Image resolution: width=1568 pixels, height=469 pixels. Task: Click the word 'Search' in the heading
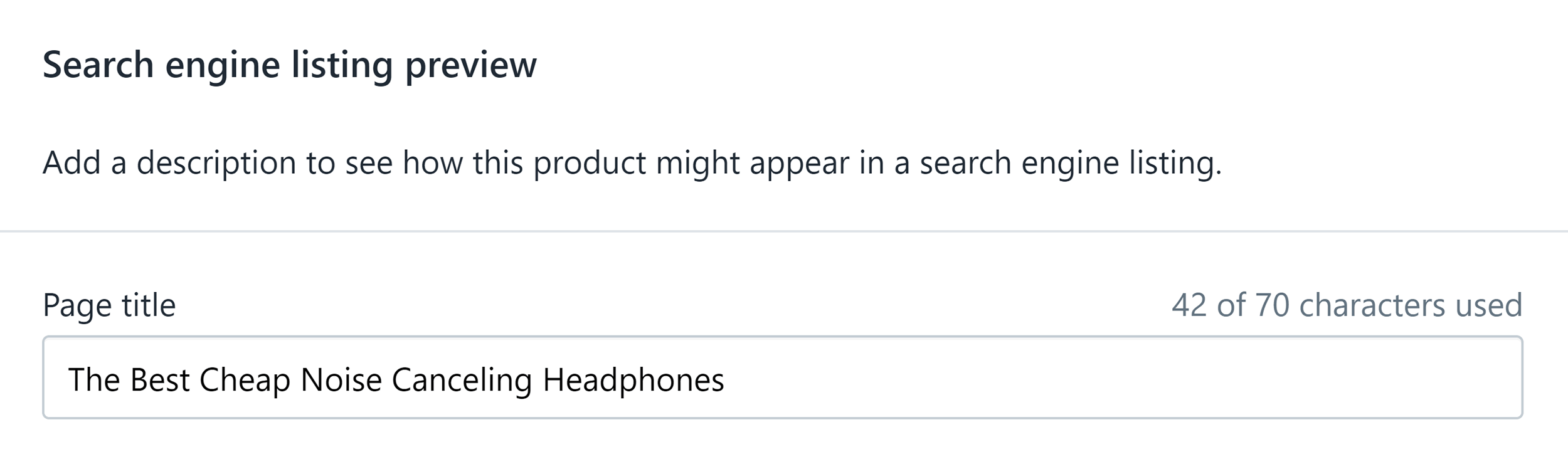point(98,65)
